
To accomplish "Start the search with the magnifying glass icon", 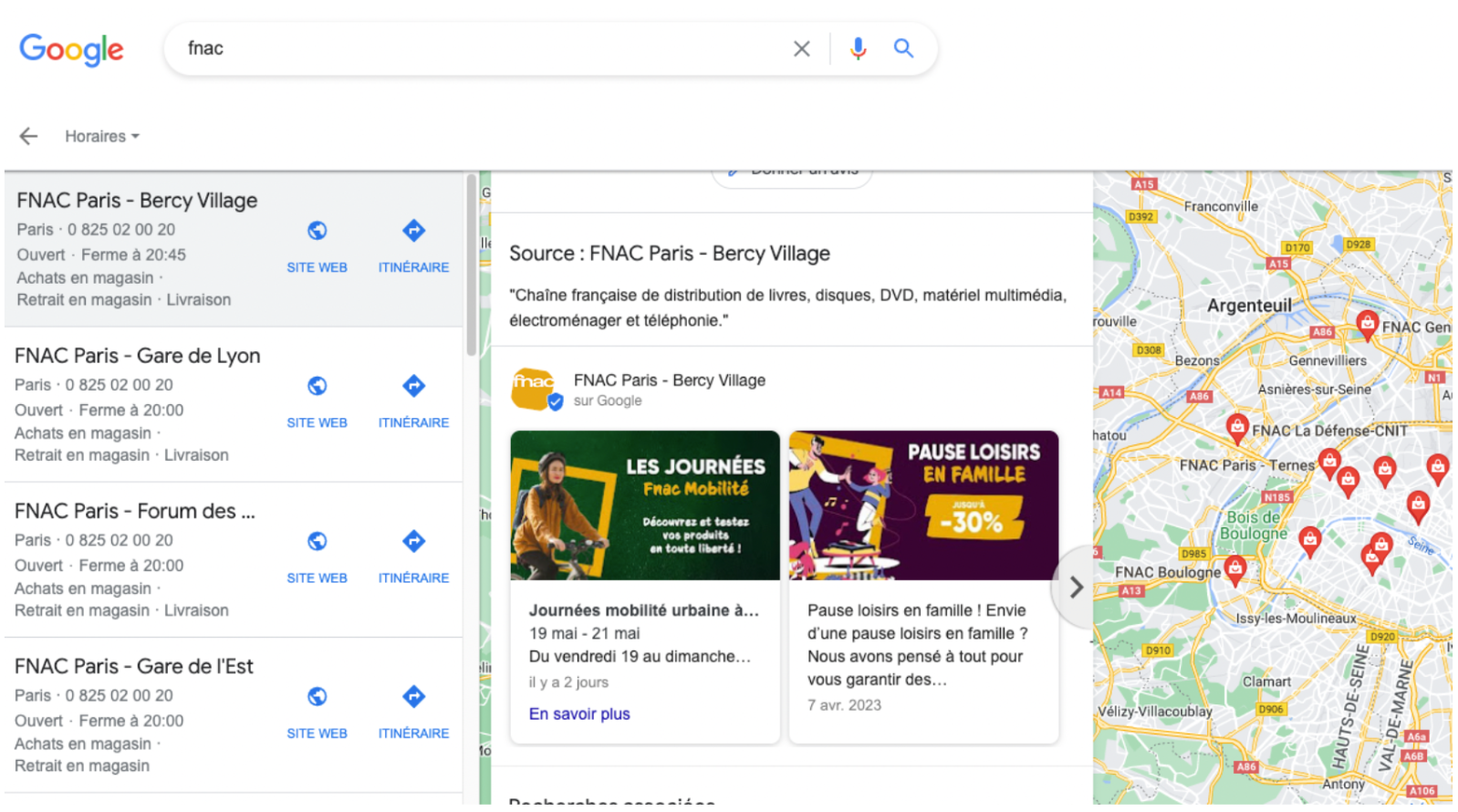I will tap(904, 48).
